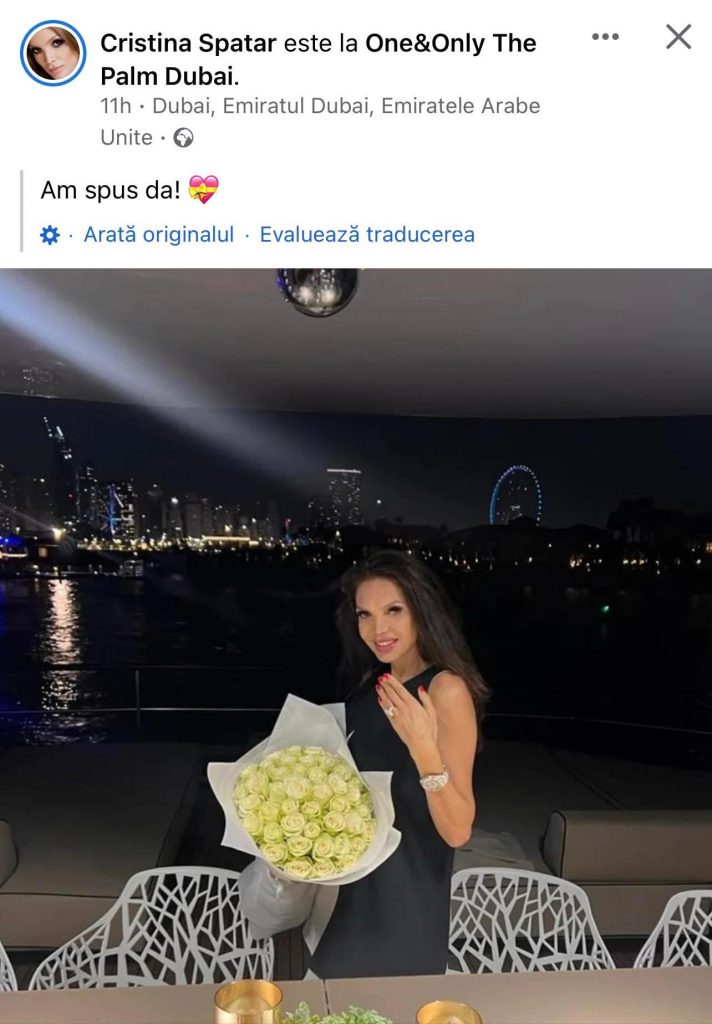The height and width of the screenshot is (1024, 712).
Task: Click the disco ball at photo top
Action: click(x=317, y=291)
